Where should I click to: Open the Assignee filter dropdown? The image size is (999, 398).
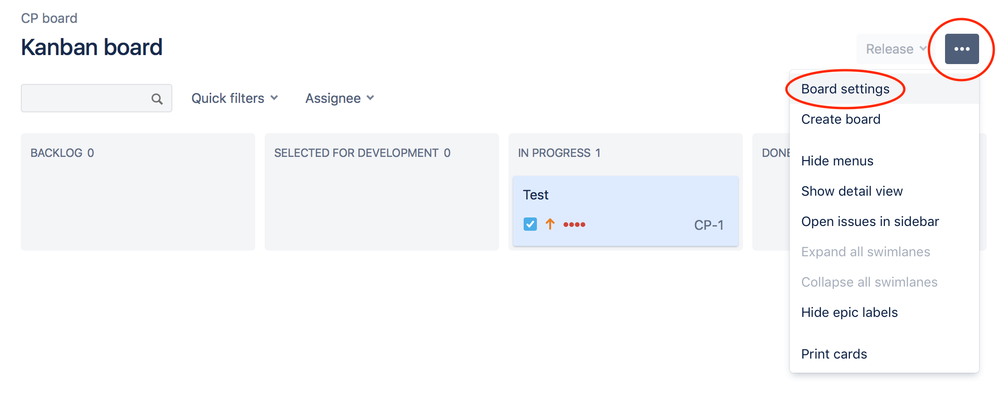pyautogui.click(x=340, y=98)
